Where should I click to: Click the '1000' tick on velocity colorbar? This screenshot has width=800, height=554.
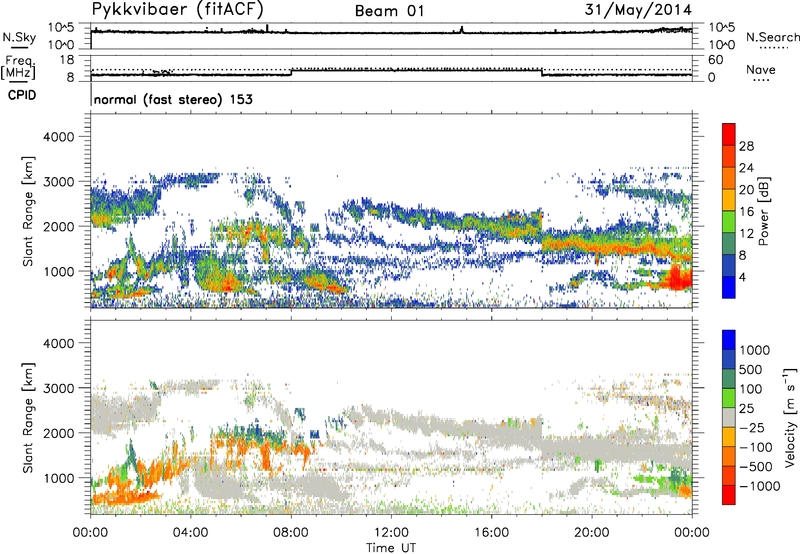tap(755, 350)
